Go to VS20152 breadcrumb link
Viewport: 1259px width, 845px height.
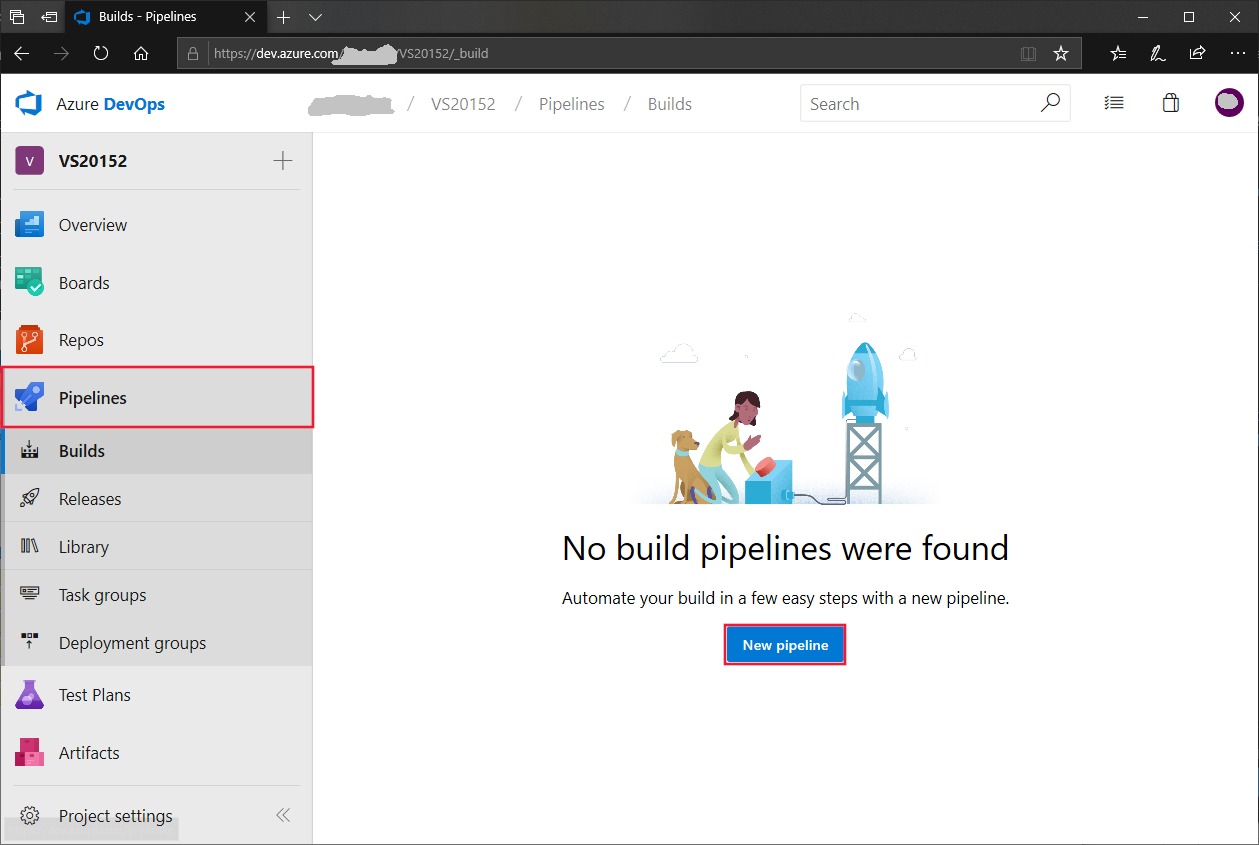(x=463, y=104)
